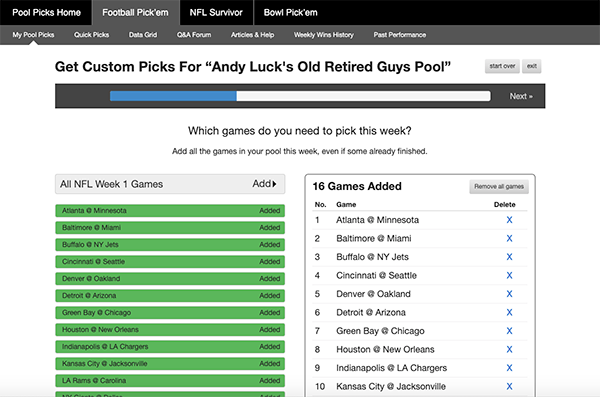Screen dimensions: 600x397
Task: Toggle the LA Rams @ Carolina added bar
Action: [x=170, y=381]
